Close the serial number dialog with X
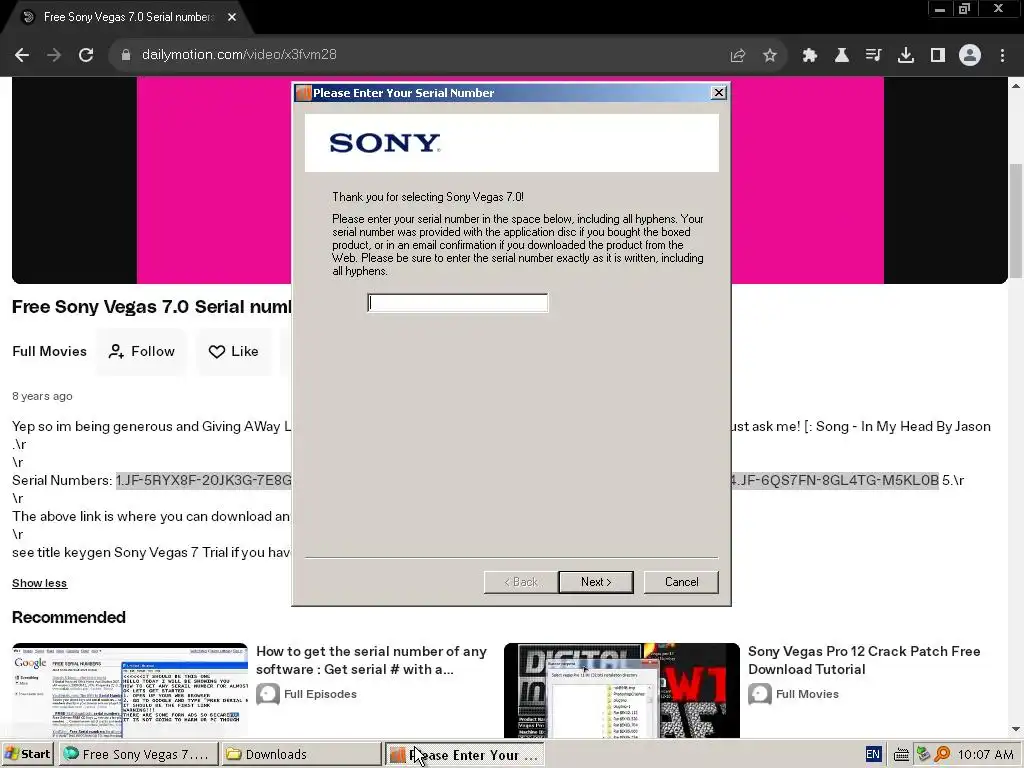 click(718, 93)
